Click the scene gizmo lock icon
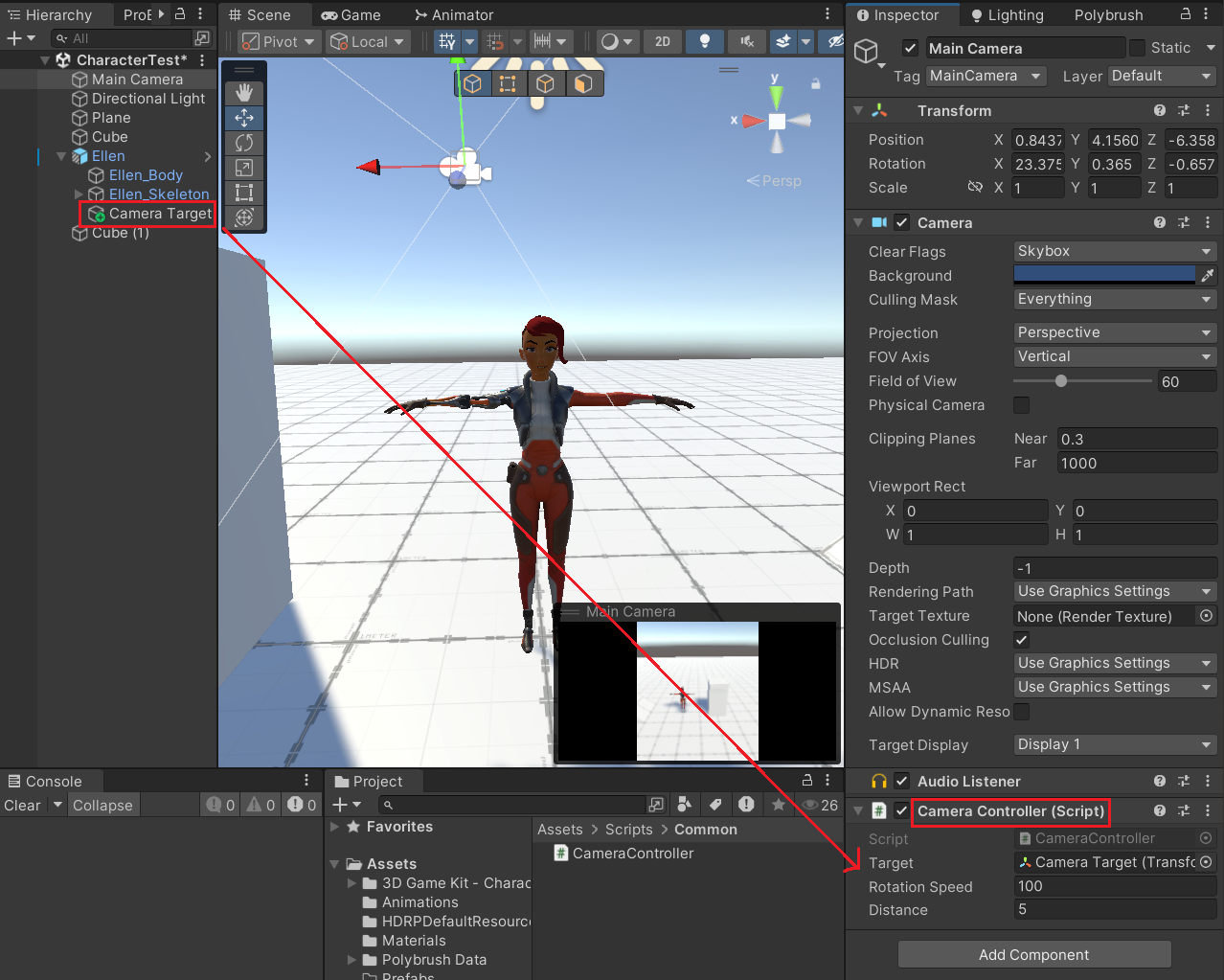Viewport: 1224px width, 980px height. point(815,83)
